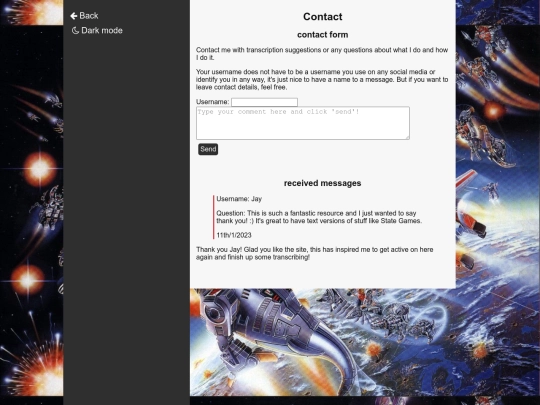540x405 pixels.
Task: Grab the comment box resize handle
Action: click(x=407, y=137)
